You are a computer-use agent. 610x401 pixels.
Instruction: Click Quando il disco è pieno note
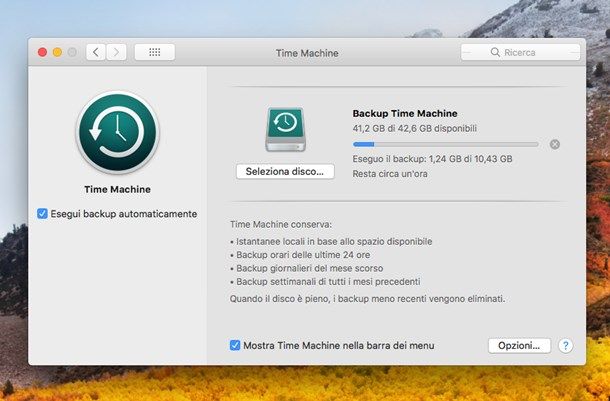[368, 299]
